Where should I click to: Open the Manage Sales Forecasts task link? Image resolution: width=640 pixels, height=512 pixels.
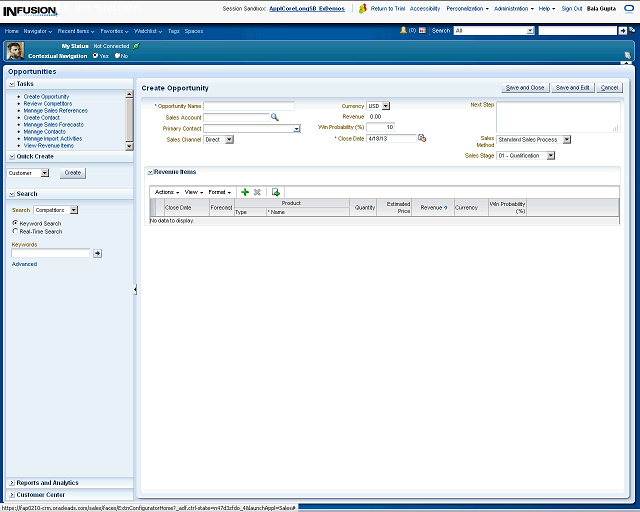(x=53, y=124)
